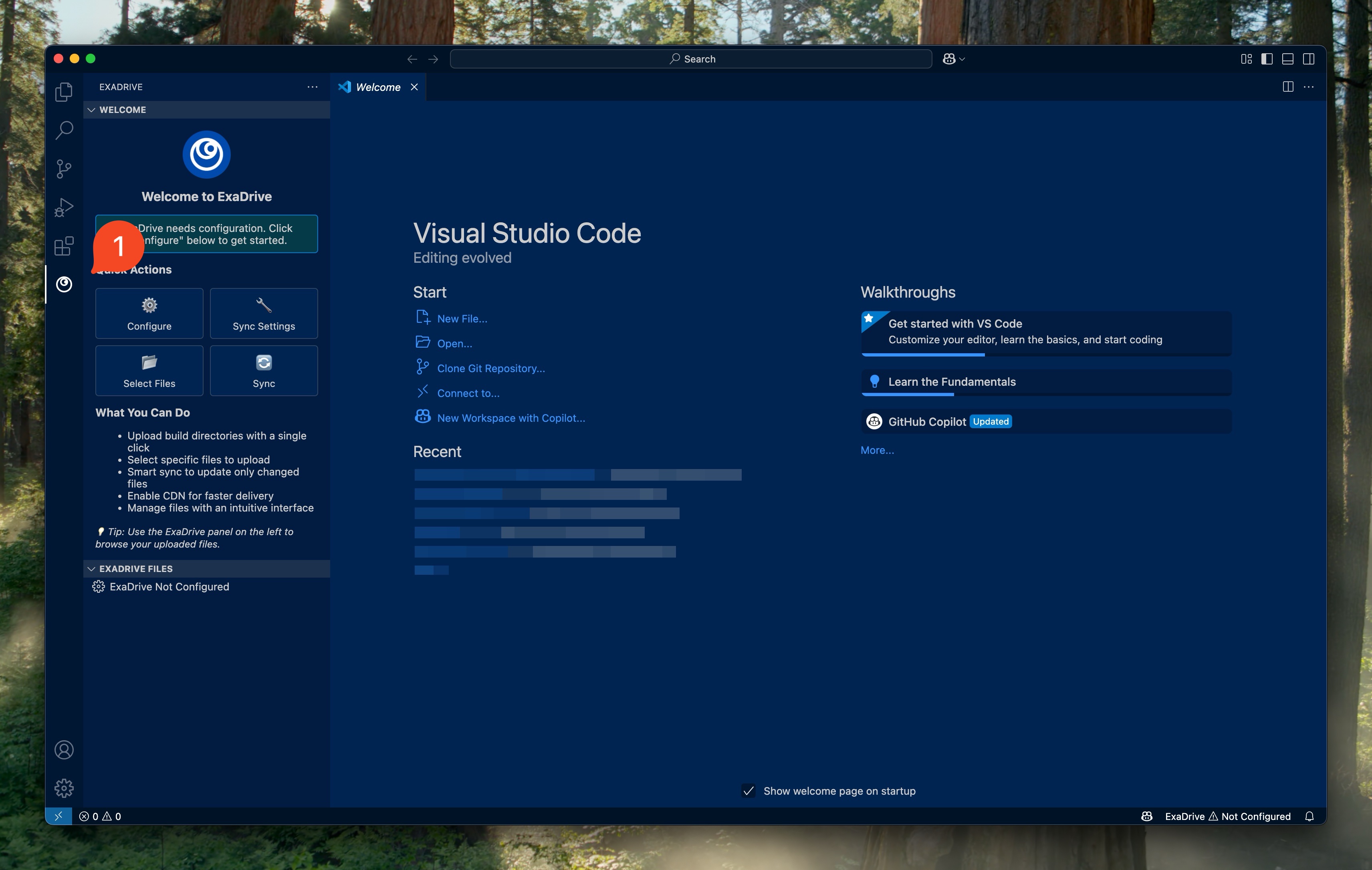The height and width of the screenshot is (870, 1372).
Task: Open Copilot status icon in status bar
Action: click(1147, 816)
